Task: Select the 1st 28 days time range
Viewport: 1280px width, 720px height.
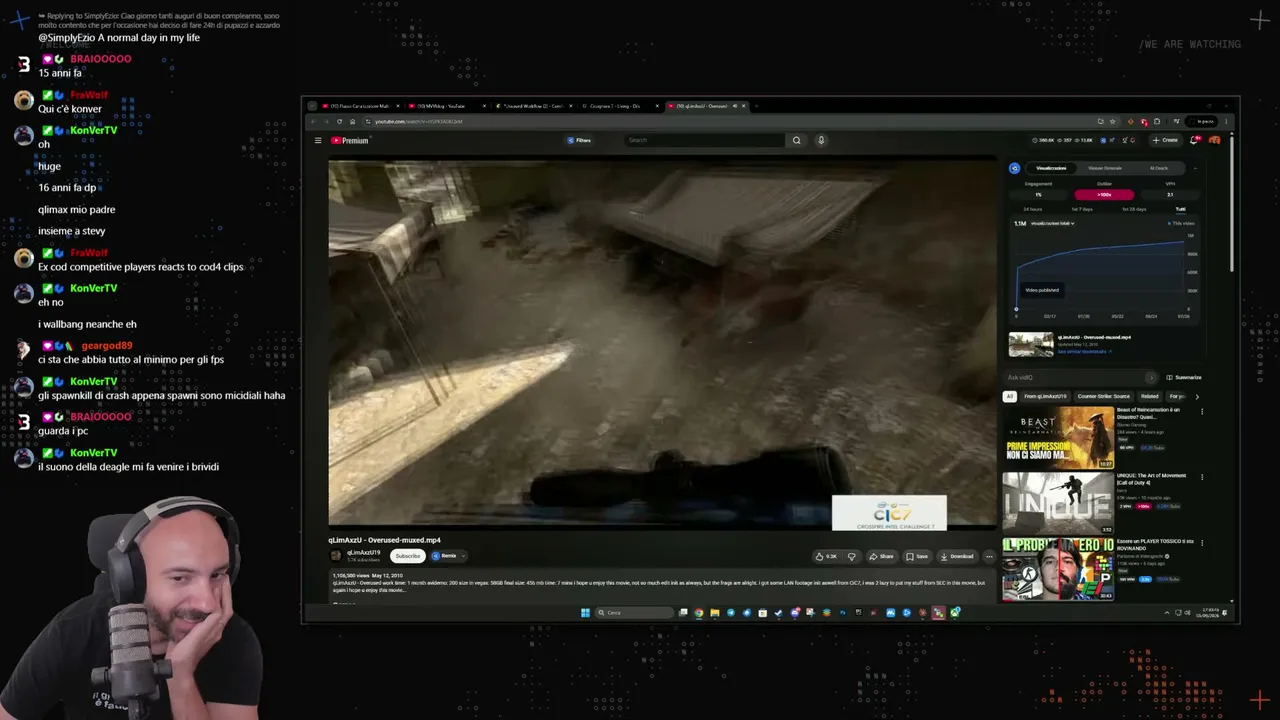Action: click(1134, 209)
